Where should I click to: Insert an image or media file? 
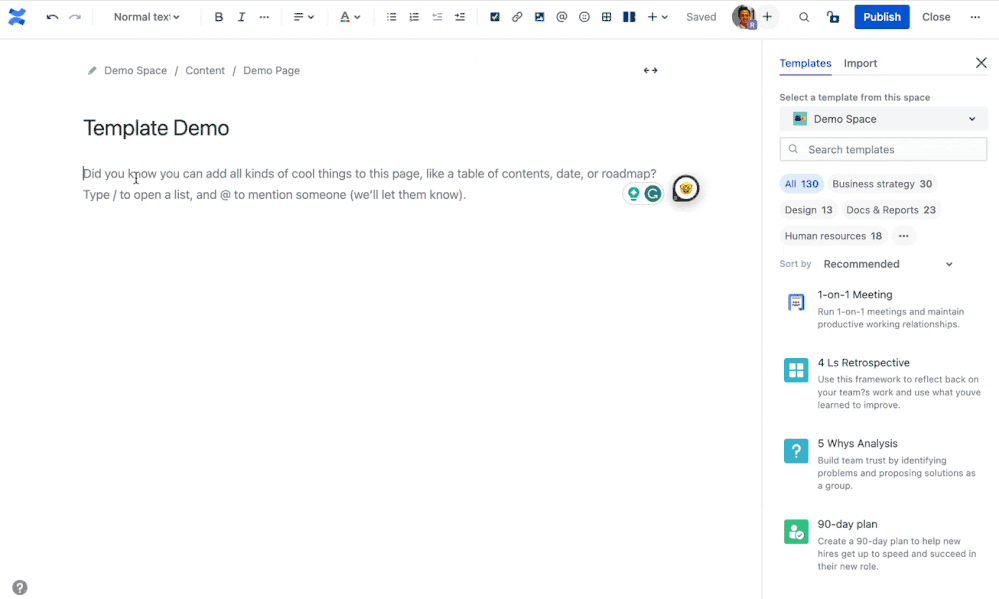tap(539, 16)
